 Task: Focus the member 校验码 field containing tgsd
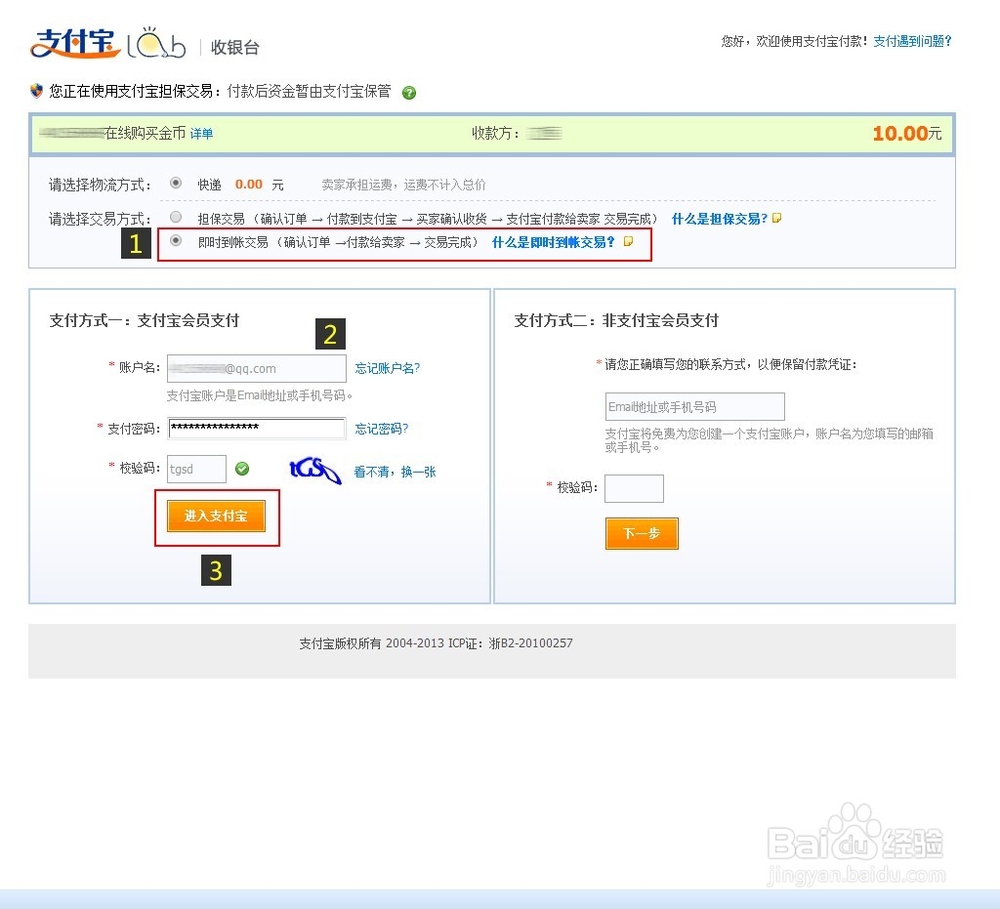point(196,469)
